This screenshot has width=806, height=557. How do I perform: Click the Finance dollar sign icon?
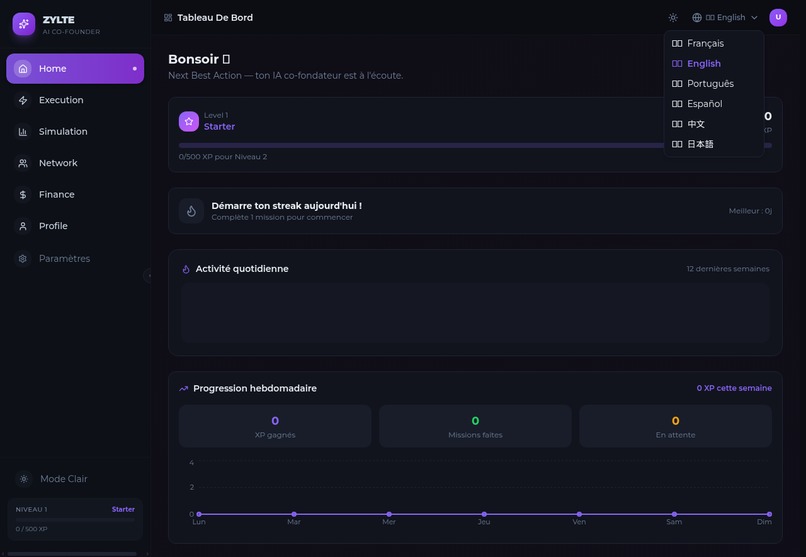click(23, 194)
